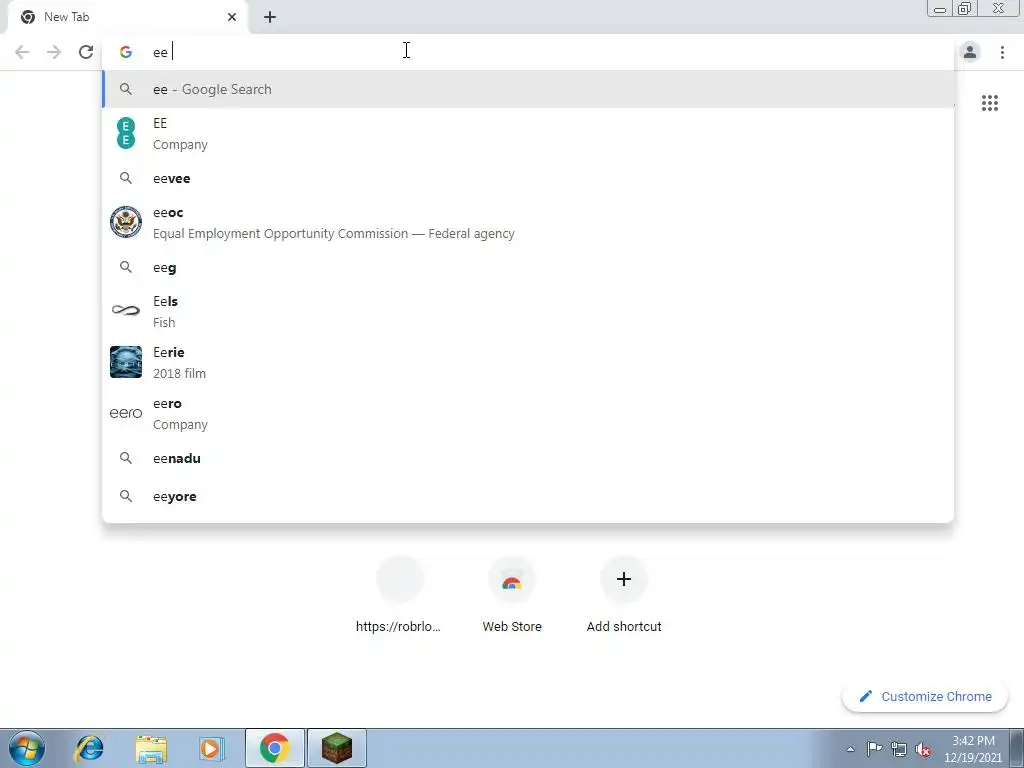Click magnifier icon beside eeg suggestion
The image size is (1024, 768).
(125, 267)
